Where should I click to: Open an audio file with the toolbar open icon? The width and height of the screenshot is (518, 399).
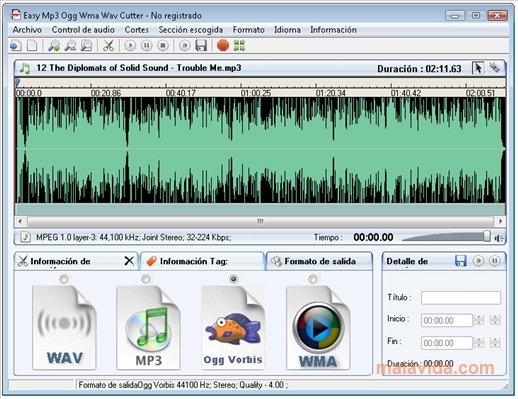click(x=15, y=45)
